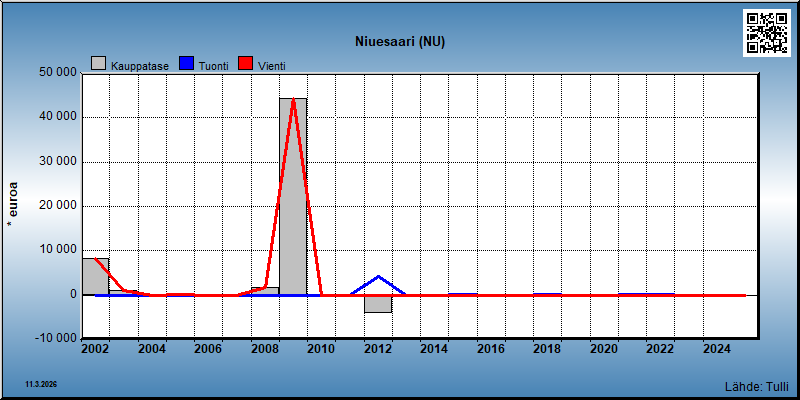Viewport: 800px width, 400px height.
Task: Click the y-axis label 10 000
Action: (x=58, y=250)
